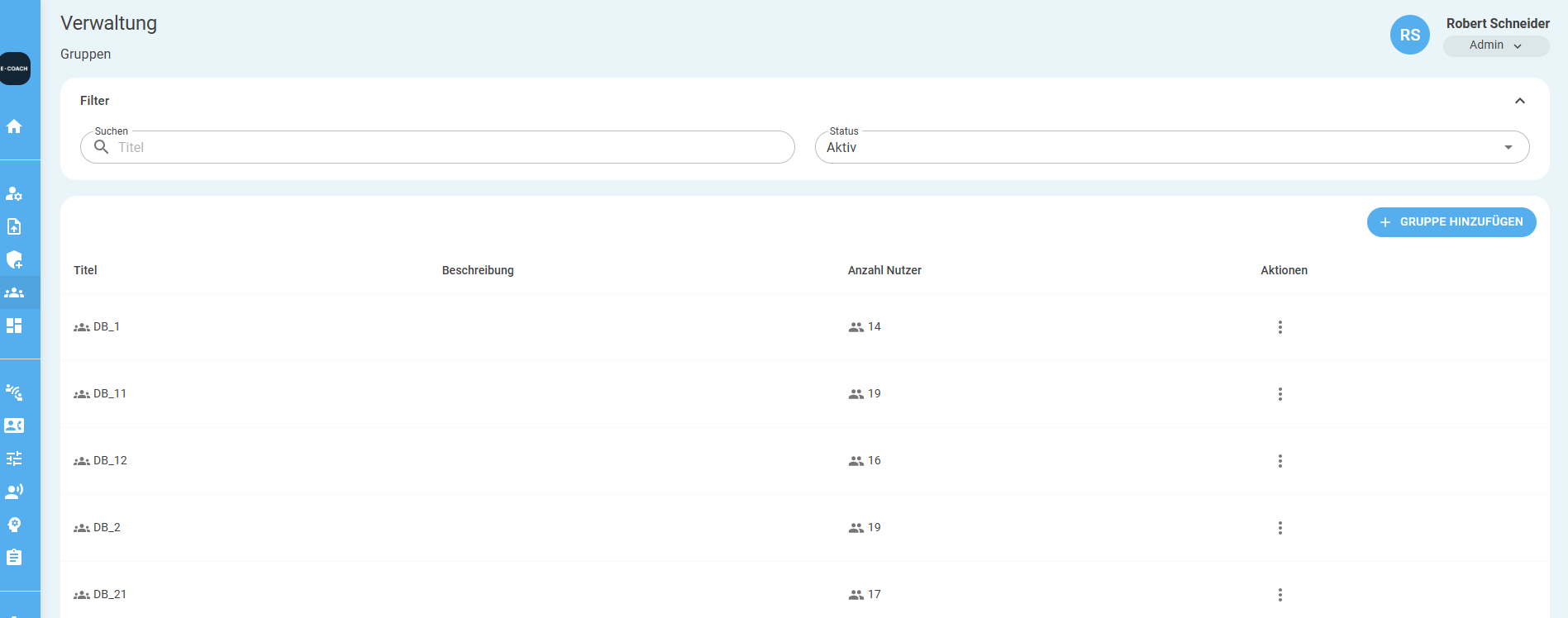Open the Admin role dropdown
This screenshot has height=618, width=1568.
click(1496, 45)
